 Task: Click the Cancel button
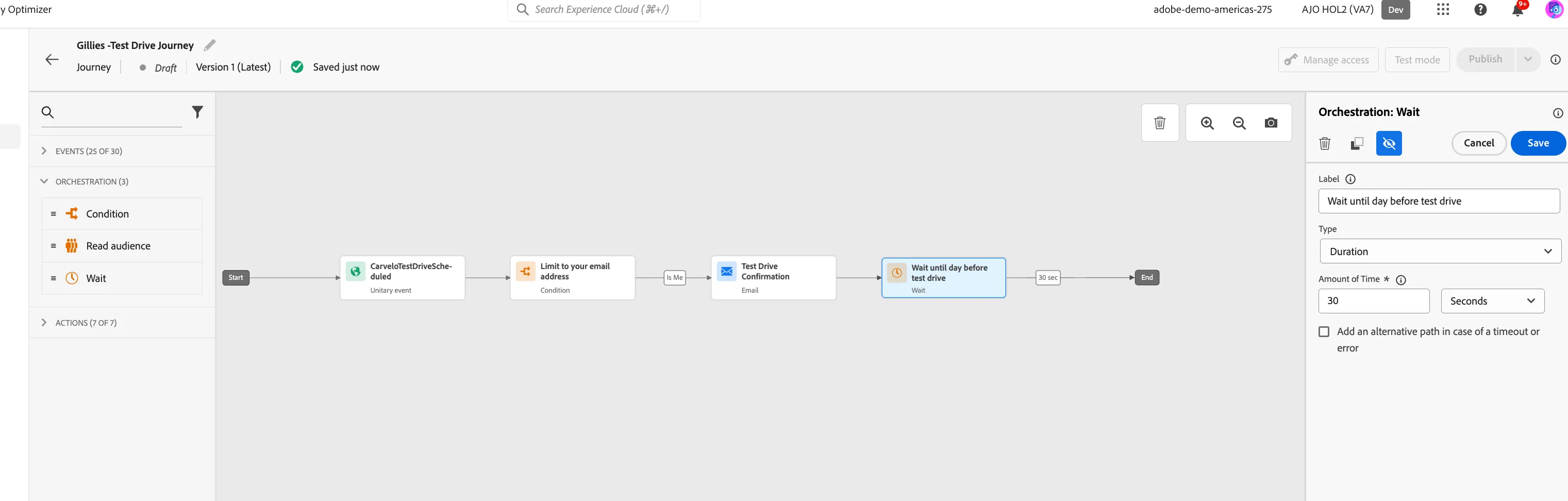pos(1478,143)
